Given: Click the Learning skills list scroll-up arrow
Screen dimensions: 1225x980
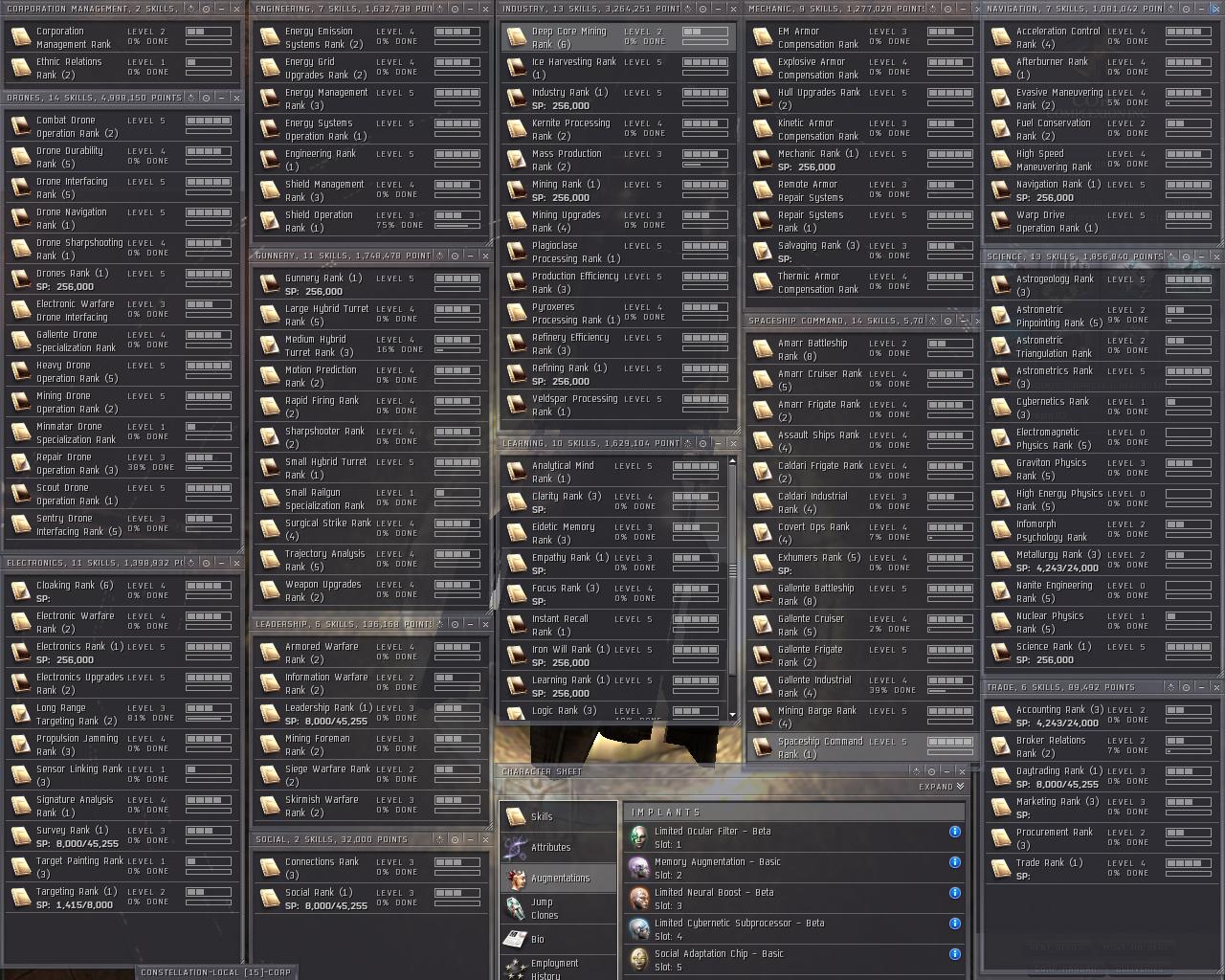Looking at the screenshot, I should [733, 461].
